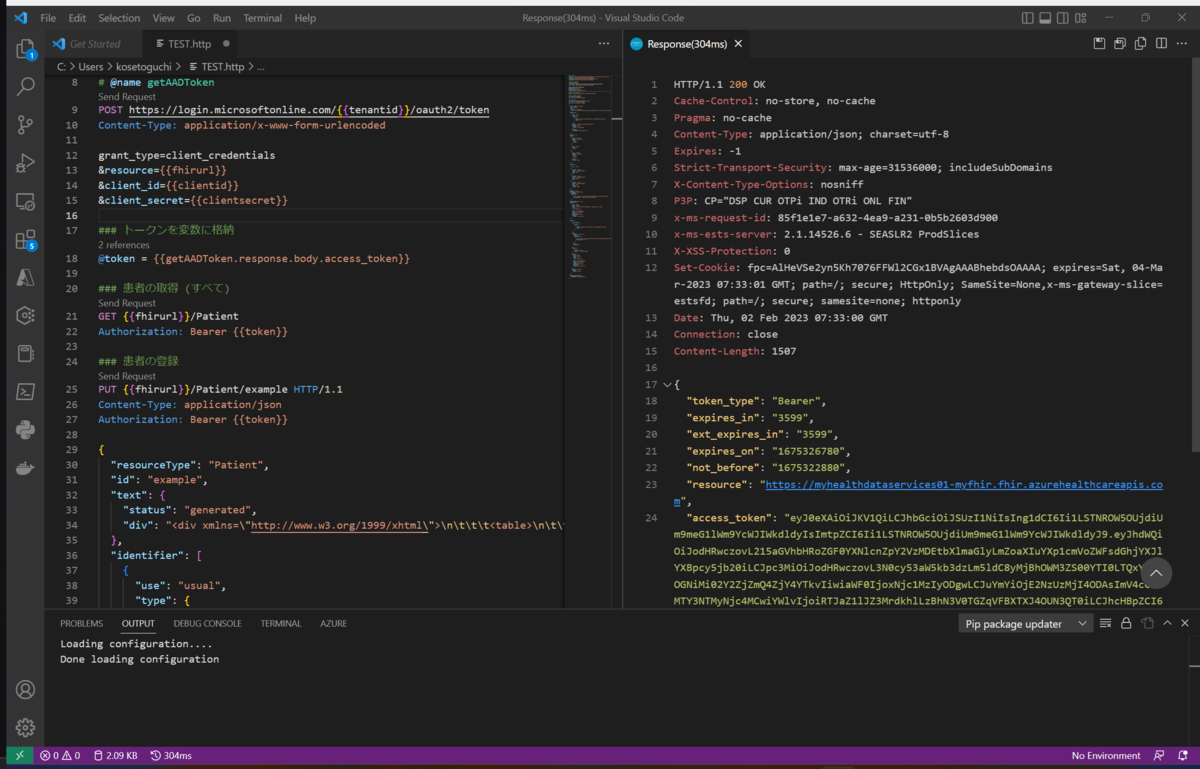
Task: Open the Selection menu
Action: 119,18
